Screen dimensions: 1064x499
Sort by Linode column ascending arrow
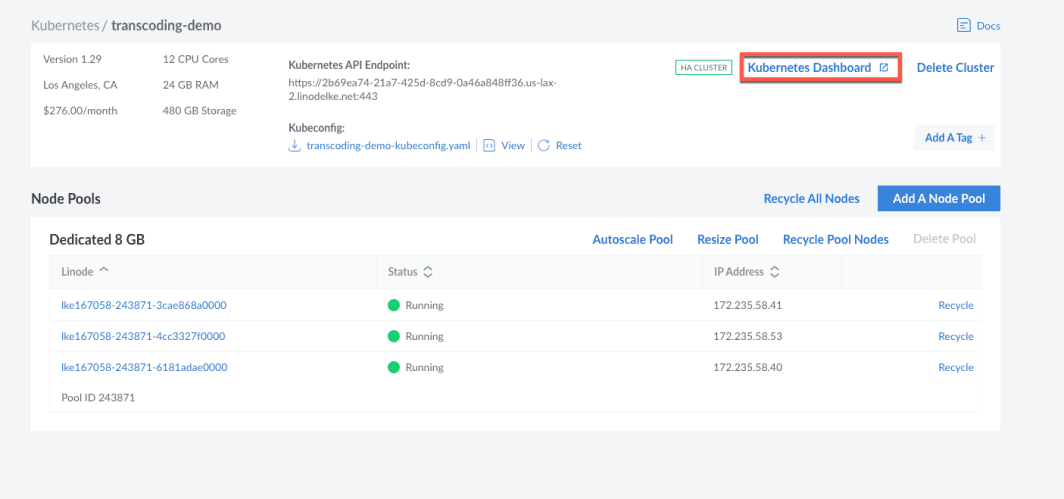[104, 272]
